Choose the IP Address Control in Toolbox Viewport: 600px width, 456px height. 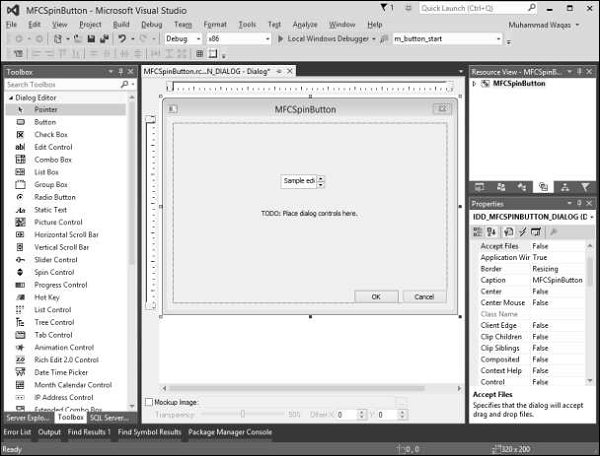tap(66, 397)
